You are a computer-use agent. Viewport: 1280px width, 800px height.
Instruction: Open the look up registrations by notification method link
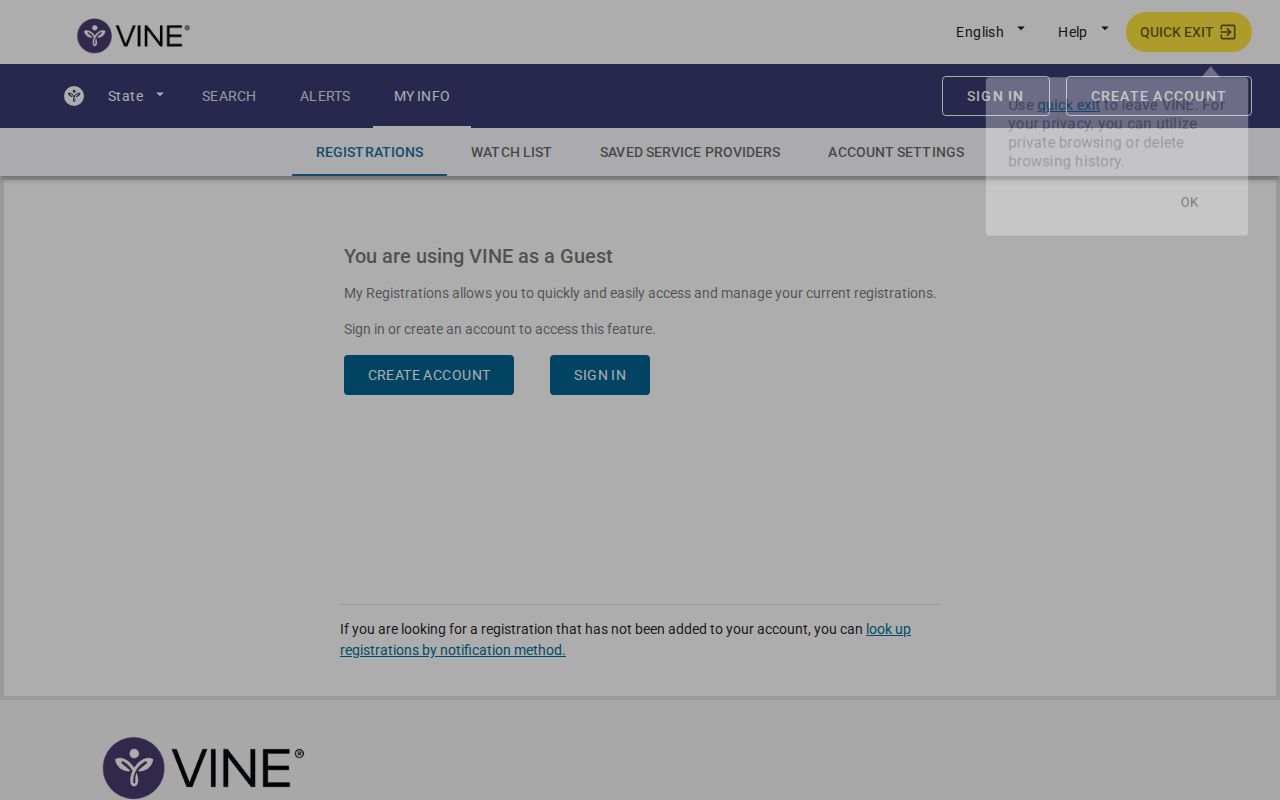pyautogui.click(x=626, y=639)
